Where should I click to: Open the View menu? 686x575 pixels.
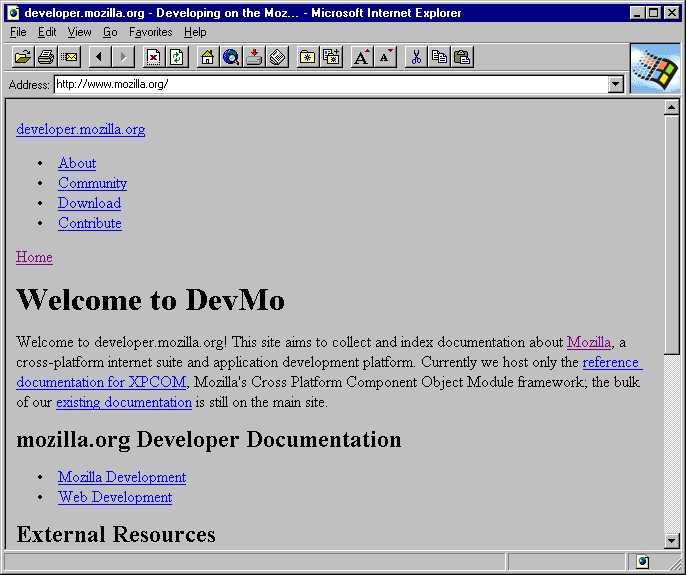pyautogui.click(x=79, y=32)
